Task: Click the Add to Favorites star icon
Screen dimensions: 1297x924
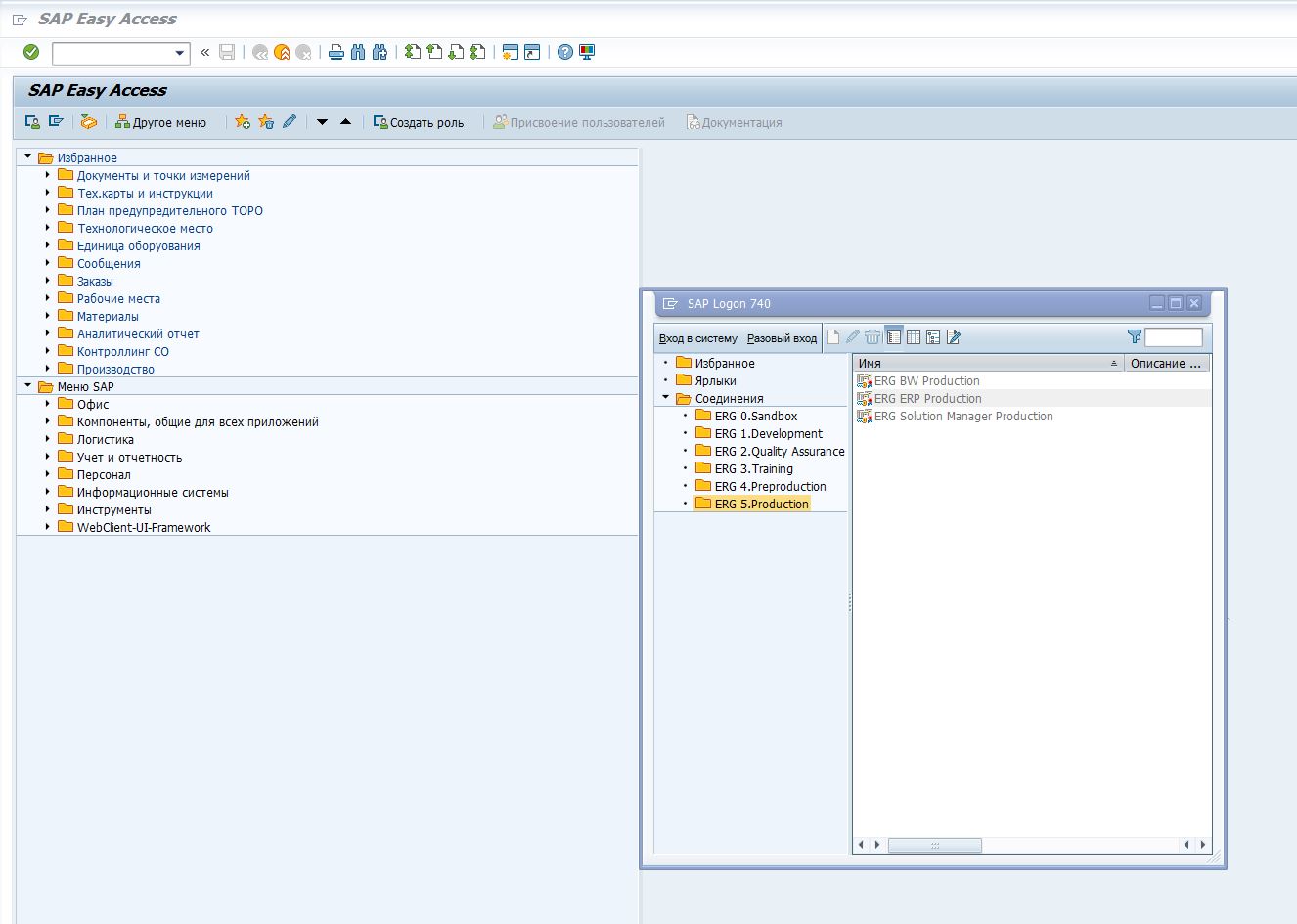Action: 243,122
